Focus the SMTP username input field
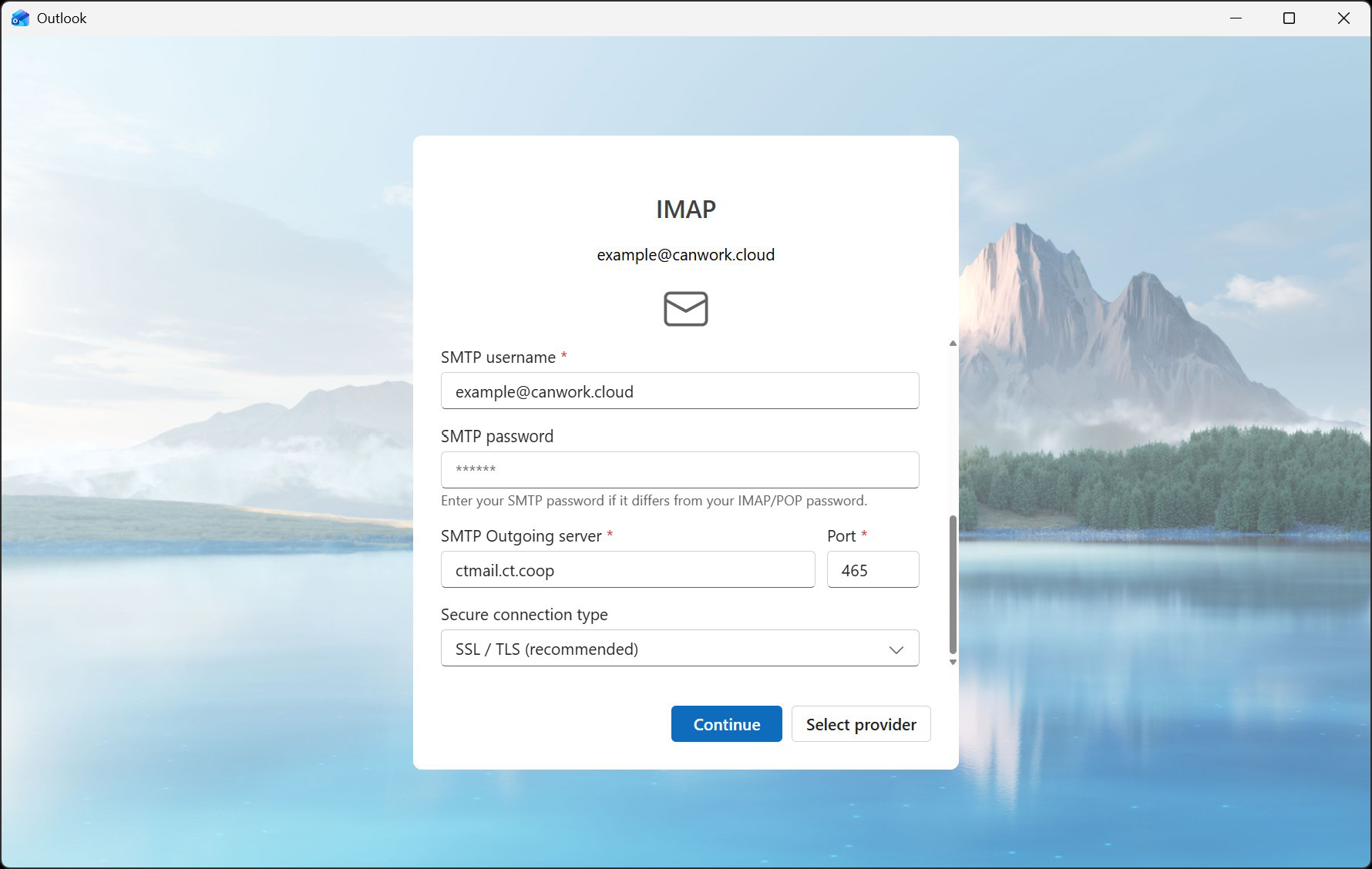This screenshot has width=1372, height=869. tap(679, 391)
